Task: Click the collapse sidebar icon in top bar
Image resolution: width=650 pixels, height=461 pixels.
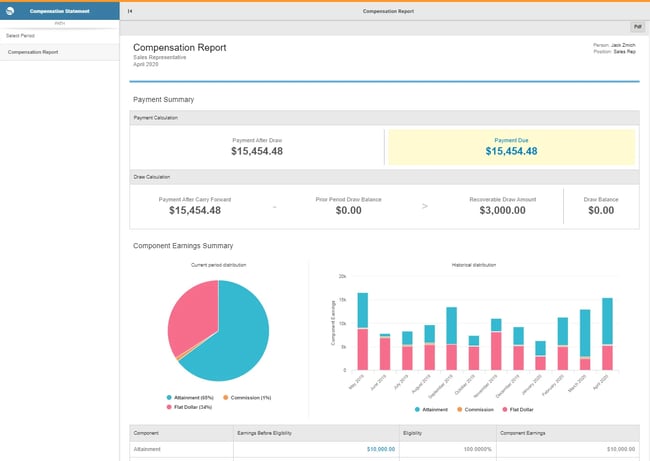Action: pos(131,11)
